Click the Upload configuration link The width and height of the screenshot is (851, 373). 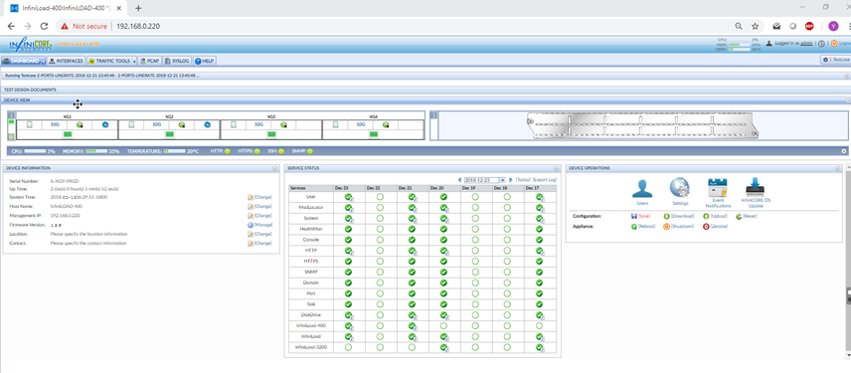pos(719,216)
